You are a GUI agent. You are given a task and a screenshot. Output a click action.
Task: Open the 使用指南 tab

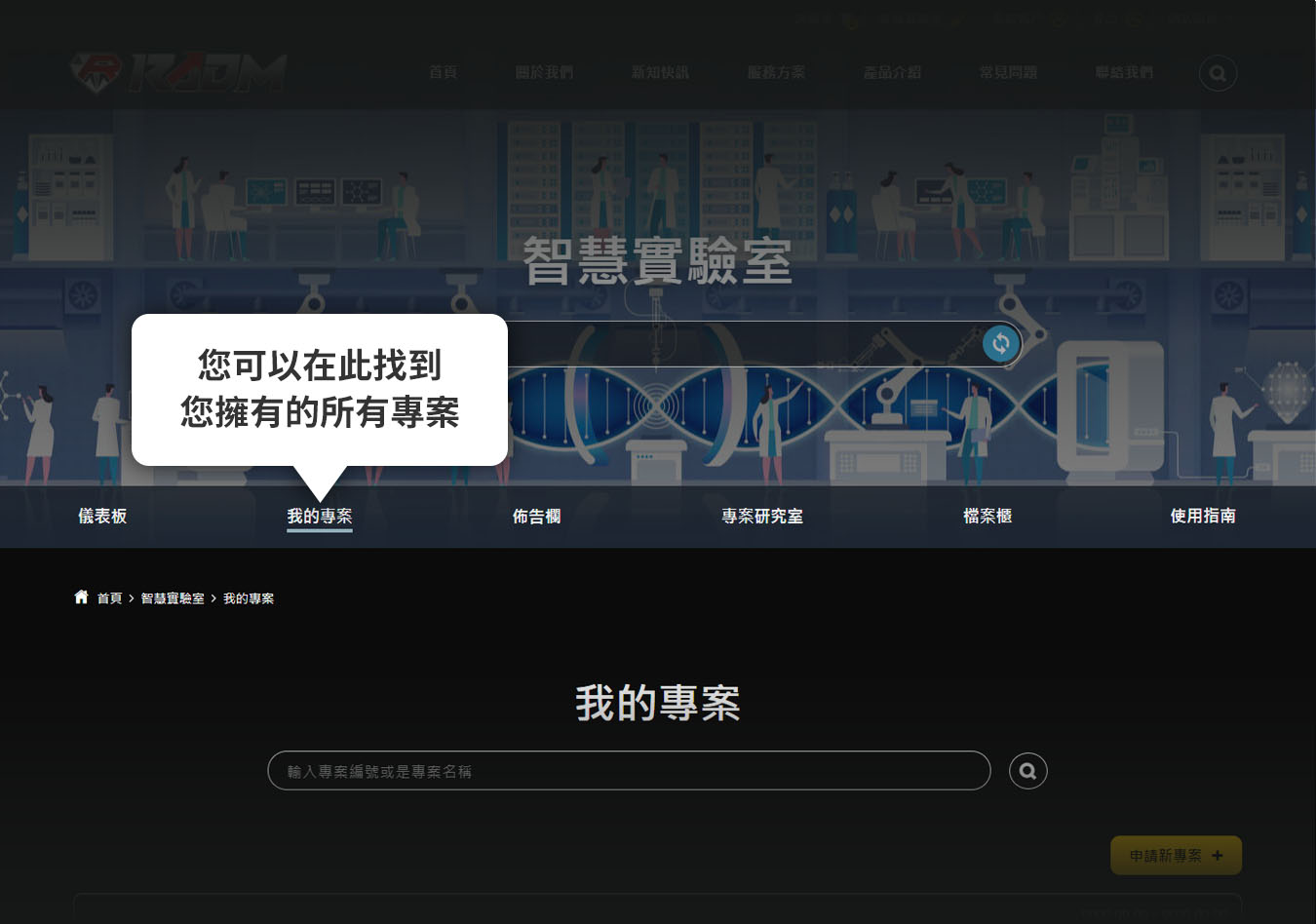coord(1203,516)
